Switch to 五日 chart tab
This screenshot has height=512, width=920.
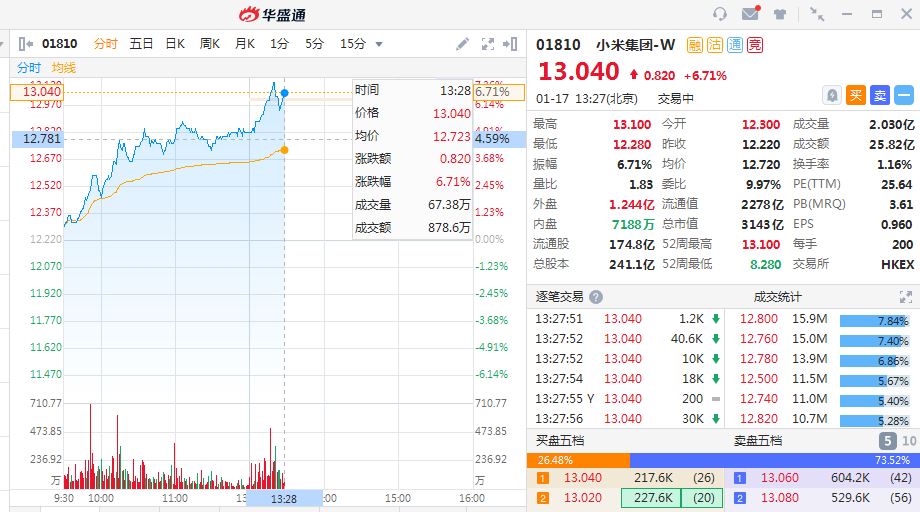click(141, 44)
